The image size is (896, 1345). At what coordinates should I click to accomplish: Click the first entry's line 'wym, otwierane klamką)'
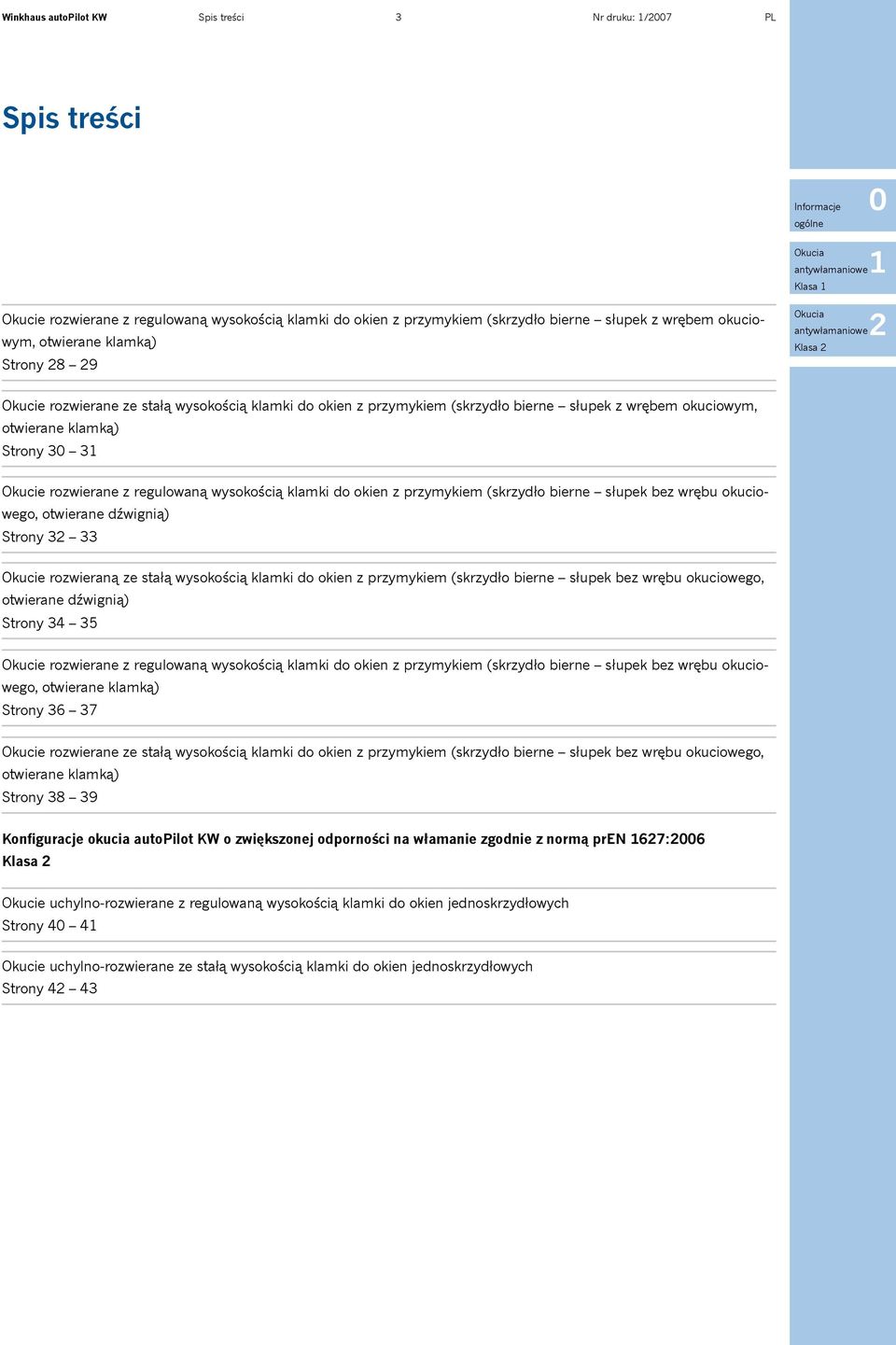(79, 343)
